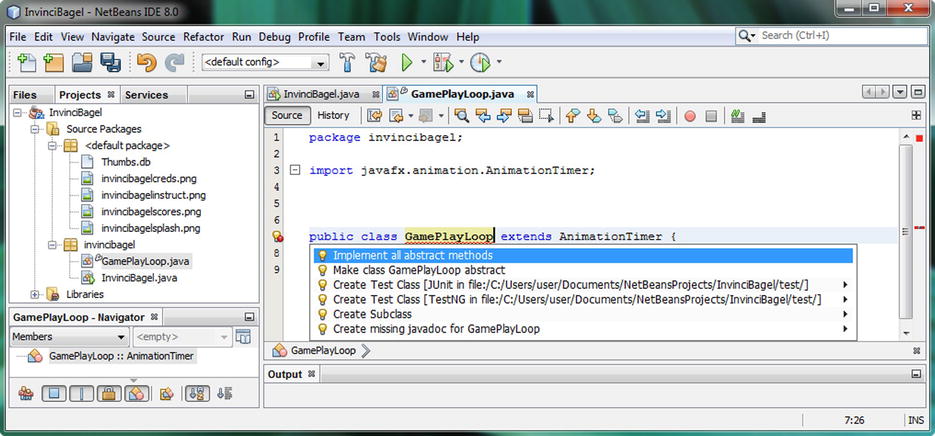Toggle Rectangular Selection in editor toolbar
Image resolution: width=935 pixels, height=436 pixels.
point(546,116)
